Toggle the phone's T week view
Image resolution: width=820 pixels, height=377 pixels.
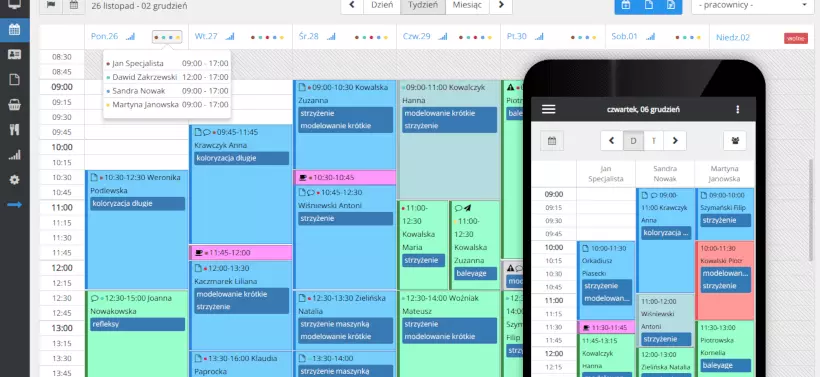coord(653,141)
